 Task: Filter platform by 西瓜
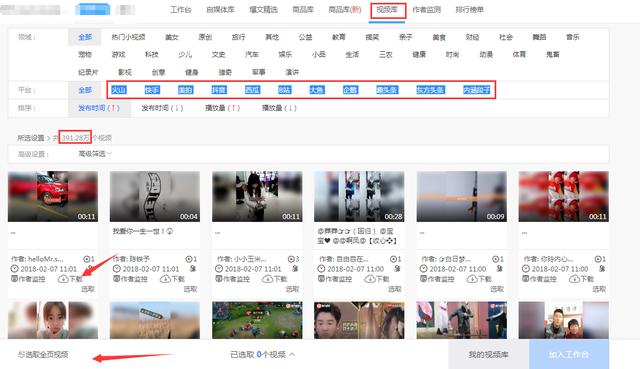tap(252, 90)
